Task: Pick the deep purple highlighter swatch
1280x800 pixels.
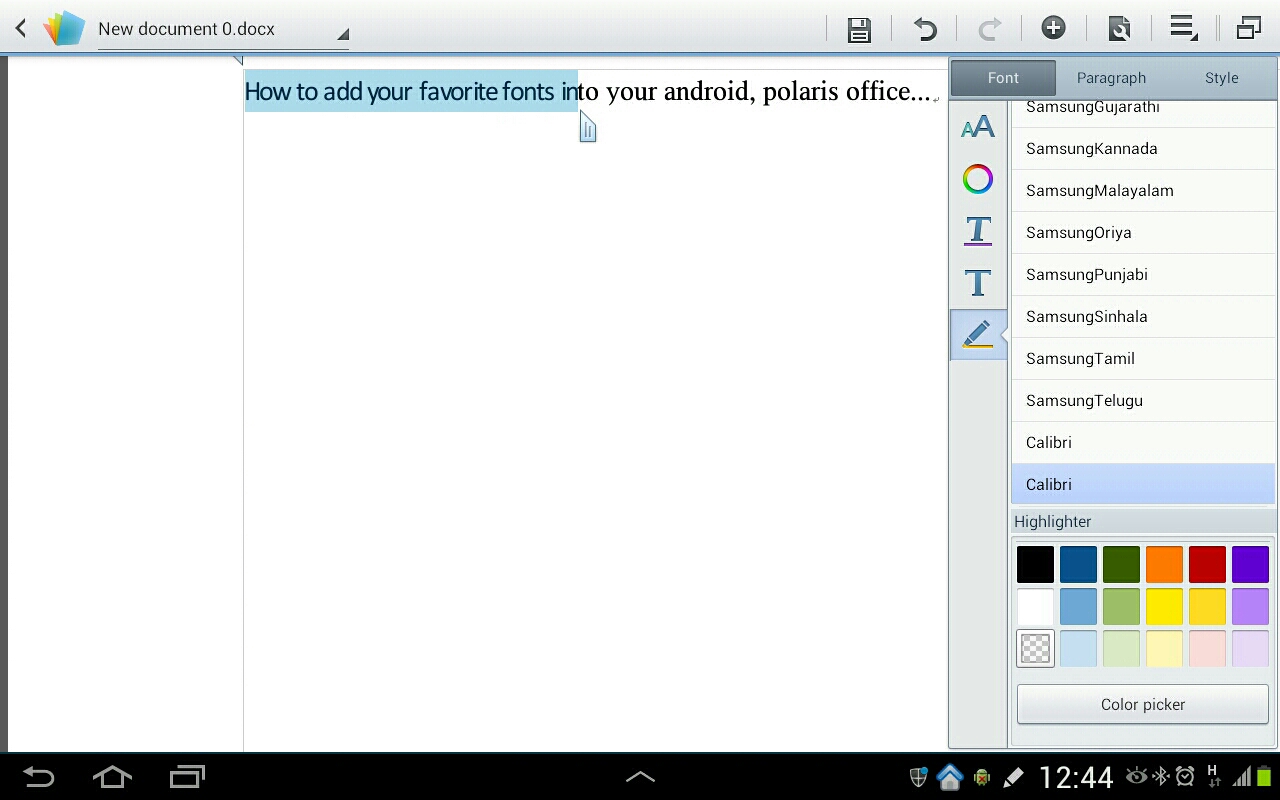Action: [1250, 564]
